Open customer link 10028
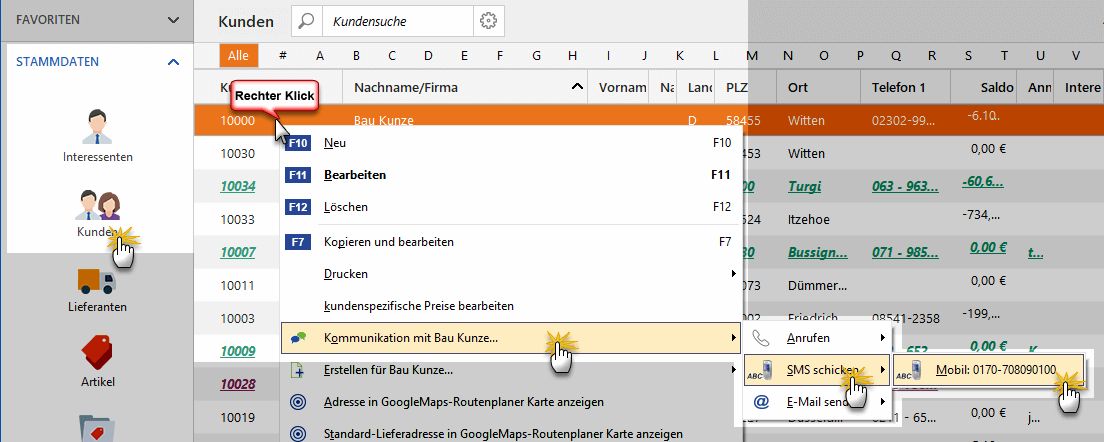Screen dimensions: 1104x442 click(x=237, y=384)
